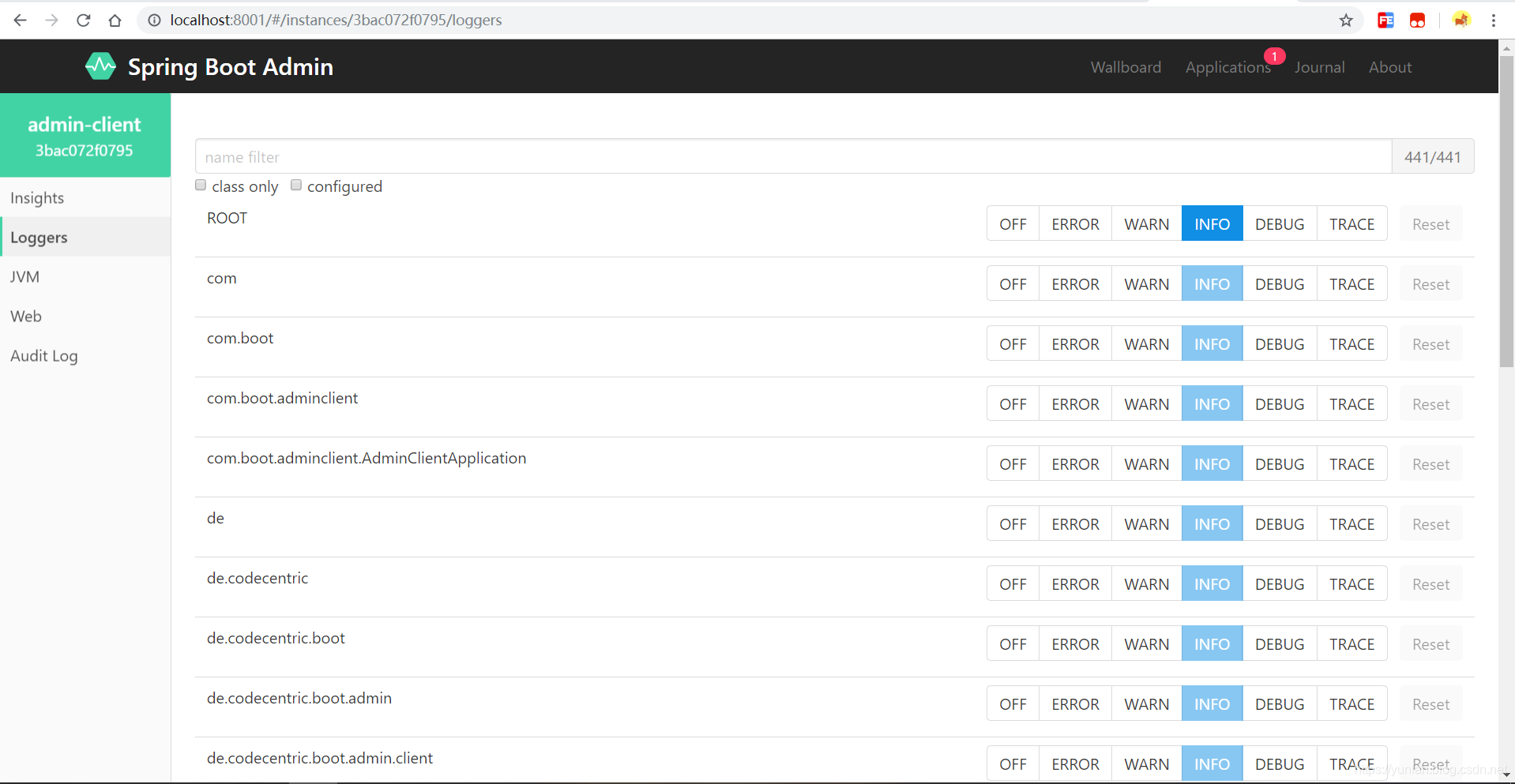Open the browser three-dot menu
Viewport: 1515px width, 784px height.
pos(1493,21)
